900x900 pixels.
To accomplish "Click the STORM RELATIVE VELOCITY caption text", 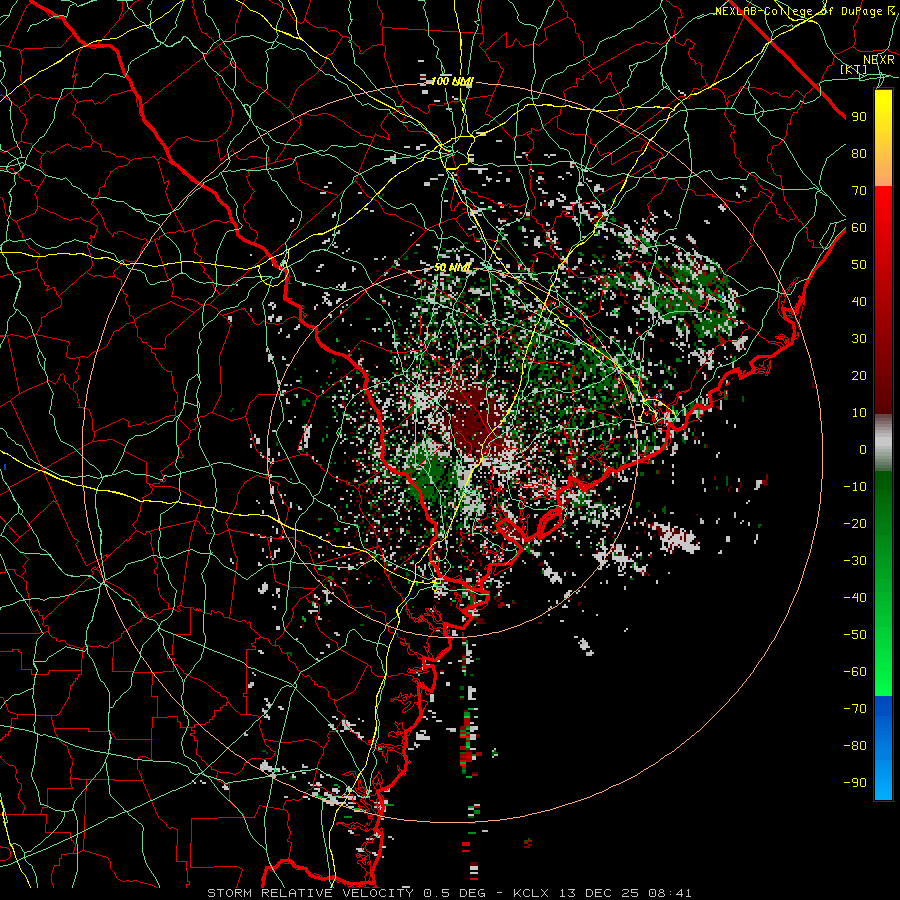I will click(310, 893).
